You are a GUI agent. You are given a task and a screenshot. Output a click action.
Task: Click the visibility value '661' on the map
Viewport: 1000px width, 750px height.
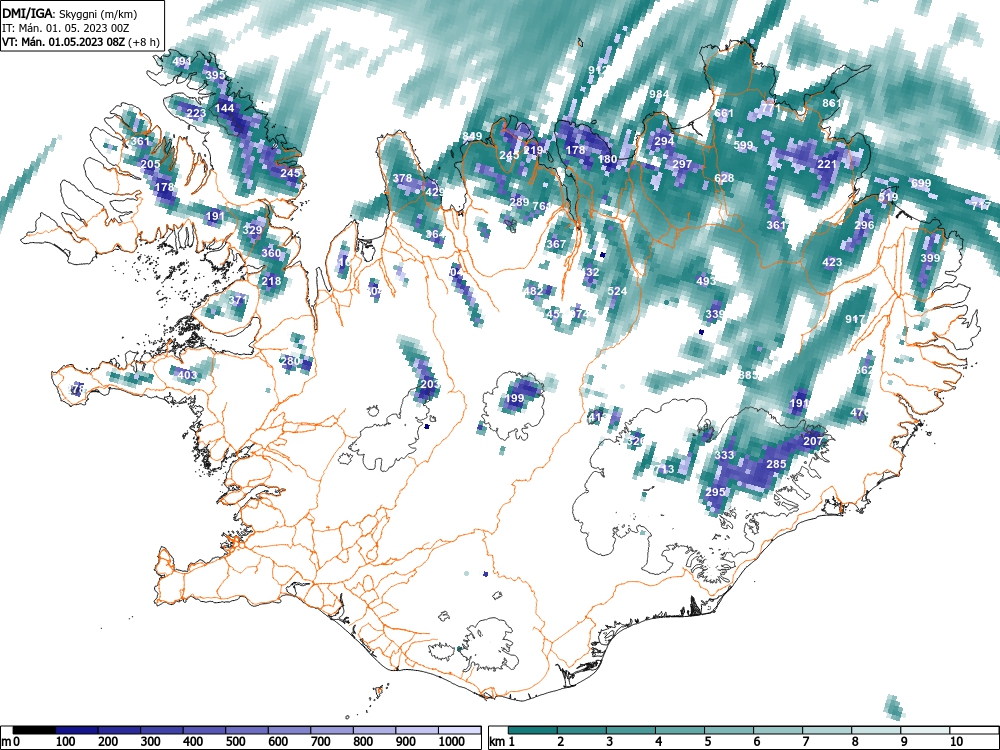tap(724, 114)
